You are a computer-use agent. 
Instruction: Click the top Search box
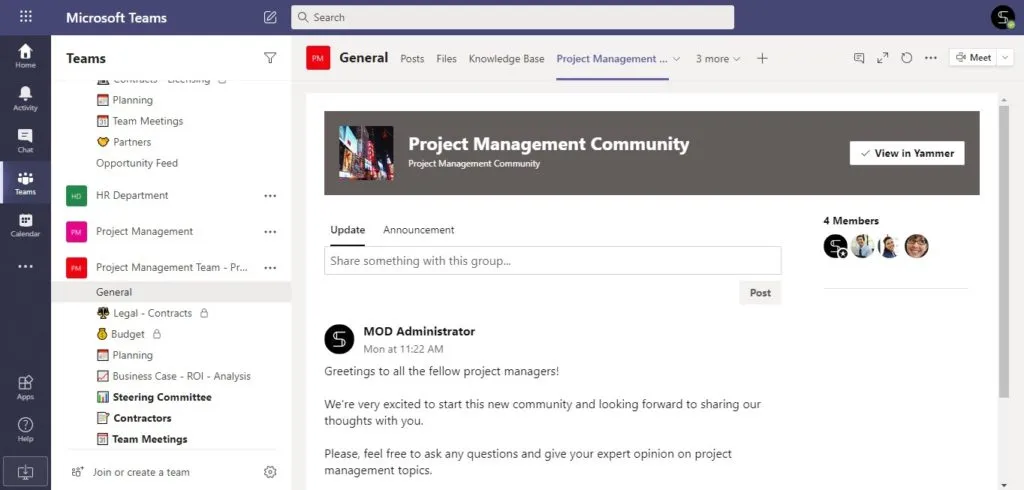[x=512, y=18]
